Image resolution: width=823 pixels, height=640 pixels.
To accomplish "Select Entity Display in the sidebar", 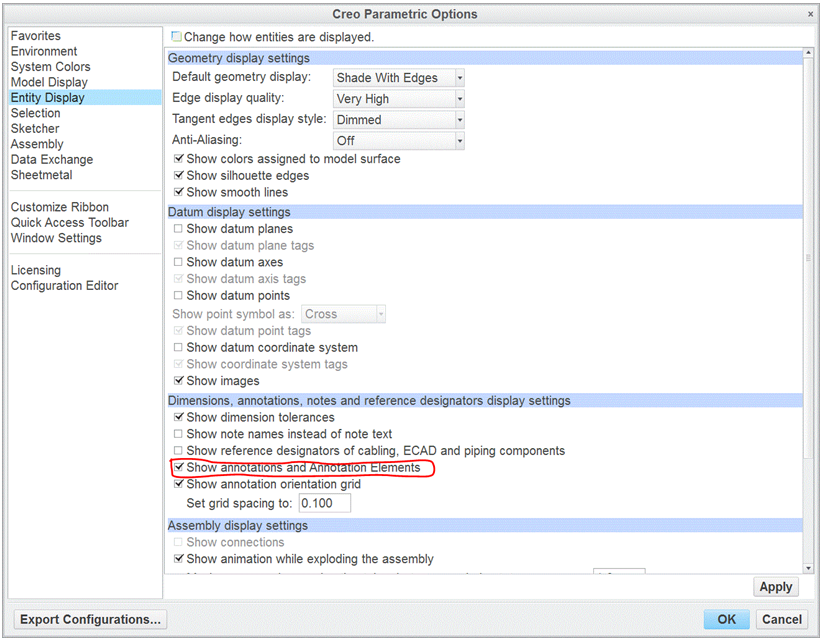I will [85, 98].
